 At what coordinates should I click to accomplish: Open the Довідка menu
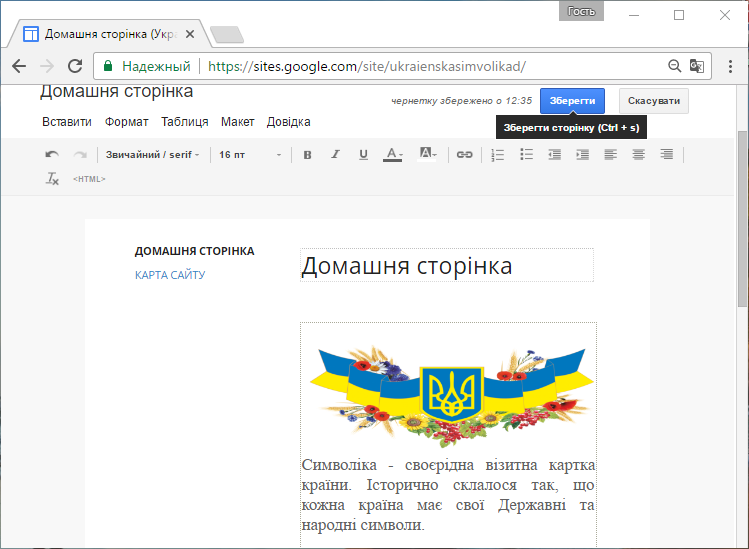(x=289, y=122)
